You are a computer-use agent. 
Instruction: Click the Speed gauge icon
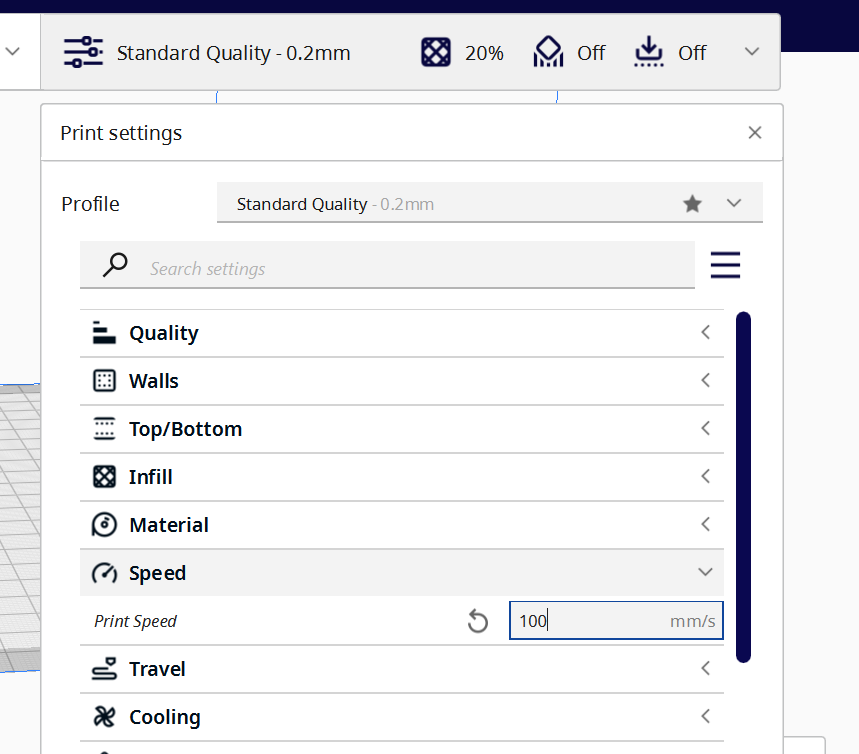coord(104,573)
